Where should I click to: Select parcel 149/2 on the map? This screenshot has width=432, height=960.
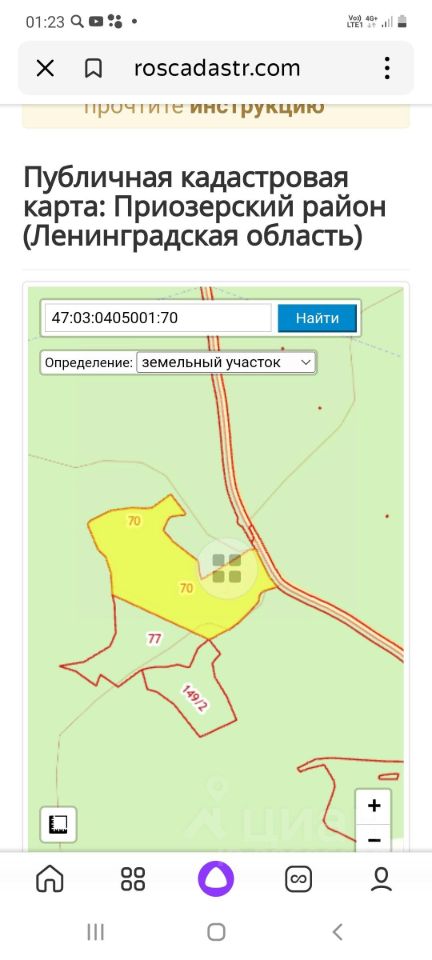click(x=195, y=699)
